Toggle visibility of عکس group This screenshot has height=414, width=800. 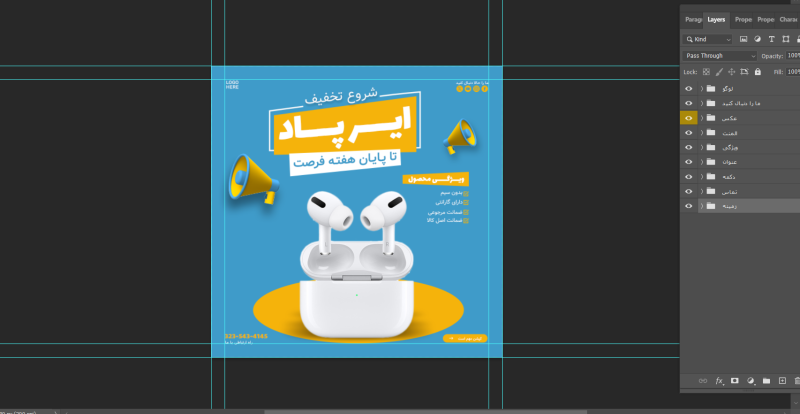click(x=689, y=118)
